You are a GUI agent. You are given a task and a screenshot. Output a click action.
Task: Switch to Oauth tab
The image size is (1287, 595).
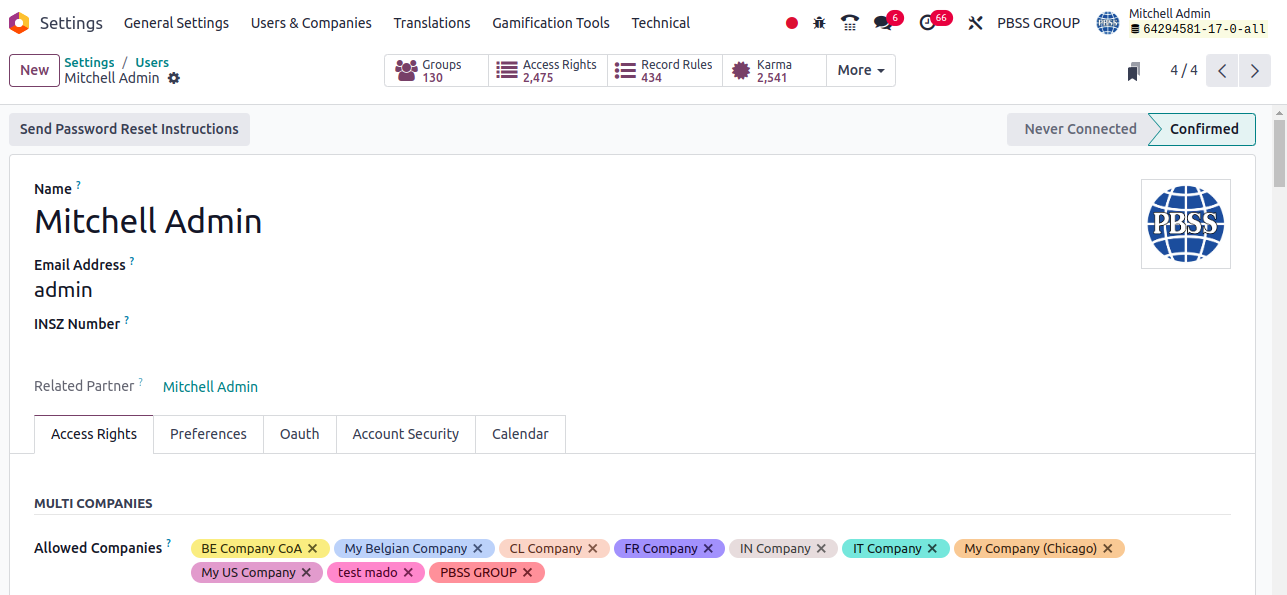pyautogui.click(x=300, y=434)
